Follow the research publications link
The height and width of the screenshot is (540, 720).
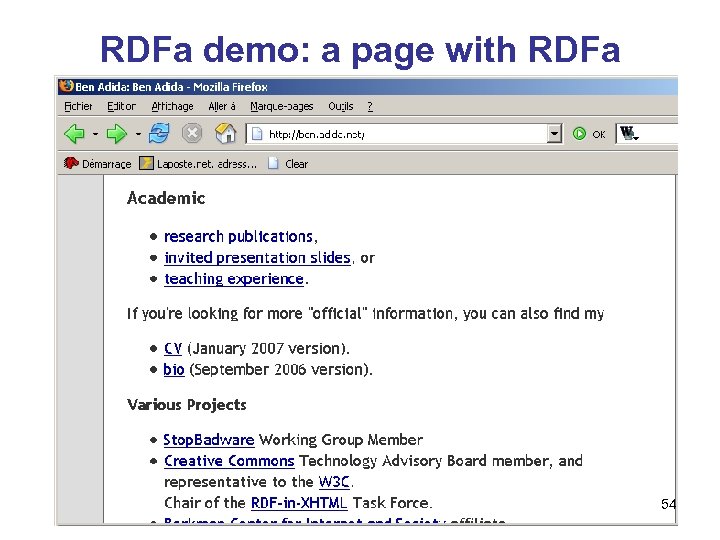239,236
